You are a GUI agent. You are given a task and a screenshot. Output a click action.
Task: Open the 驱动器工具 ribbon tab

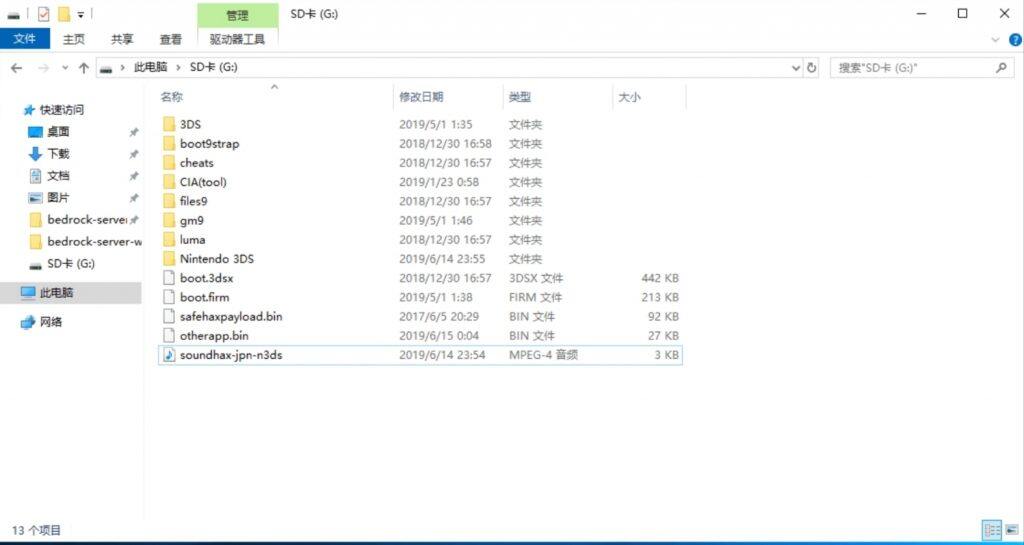pos(237,39)
